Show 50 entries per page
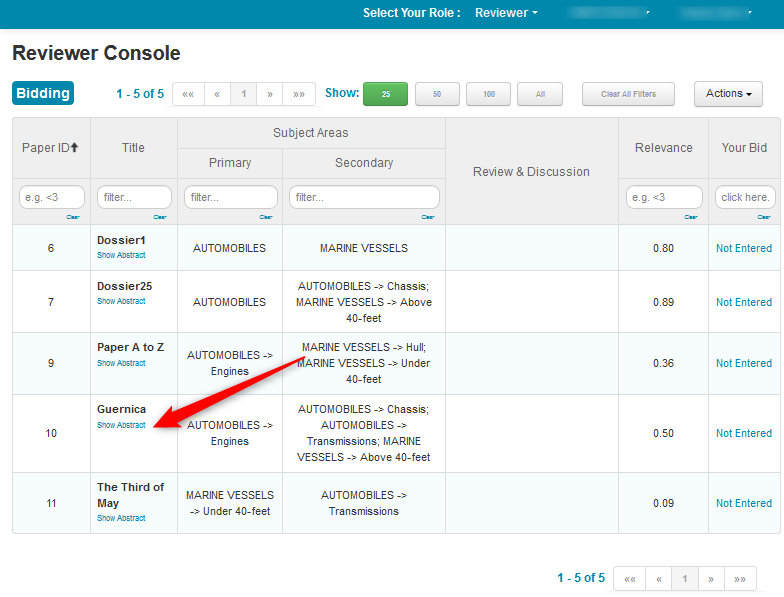This screenshot has height=597, width=784. coord(437,94)
